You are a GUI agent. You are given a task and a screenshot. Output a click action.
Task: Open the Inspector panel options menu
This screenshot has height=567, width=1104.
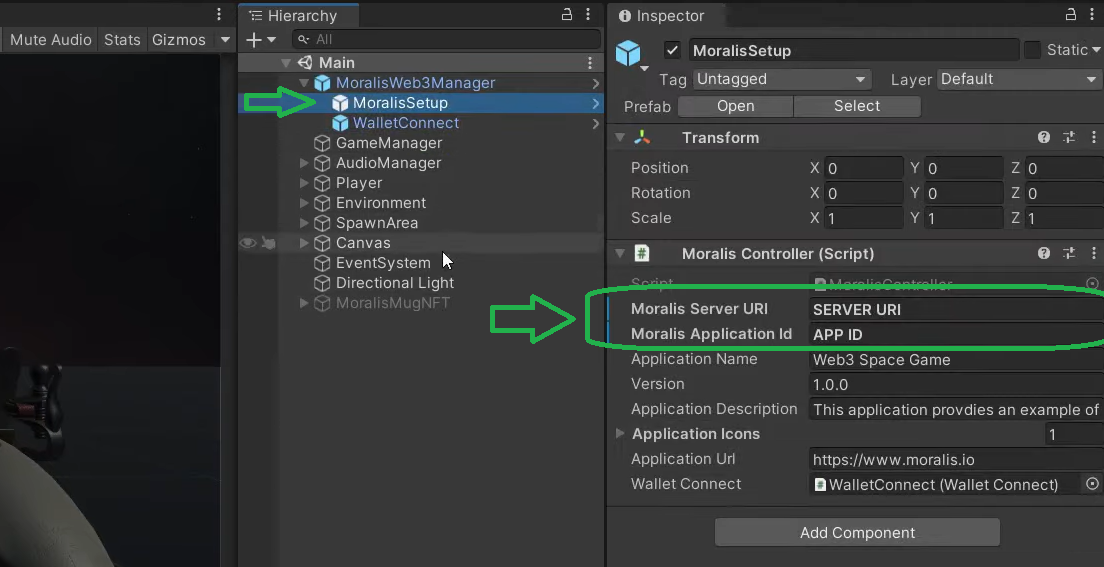[x=1093, y=15]
